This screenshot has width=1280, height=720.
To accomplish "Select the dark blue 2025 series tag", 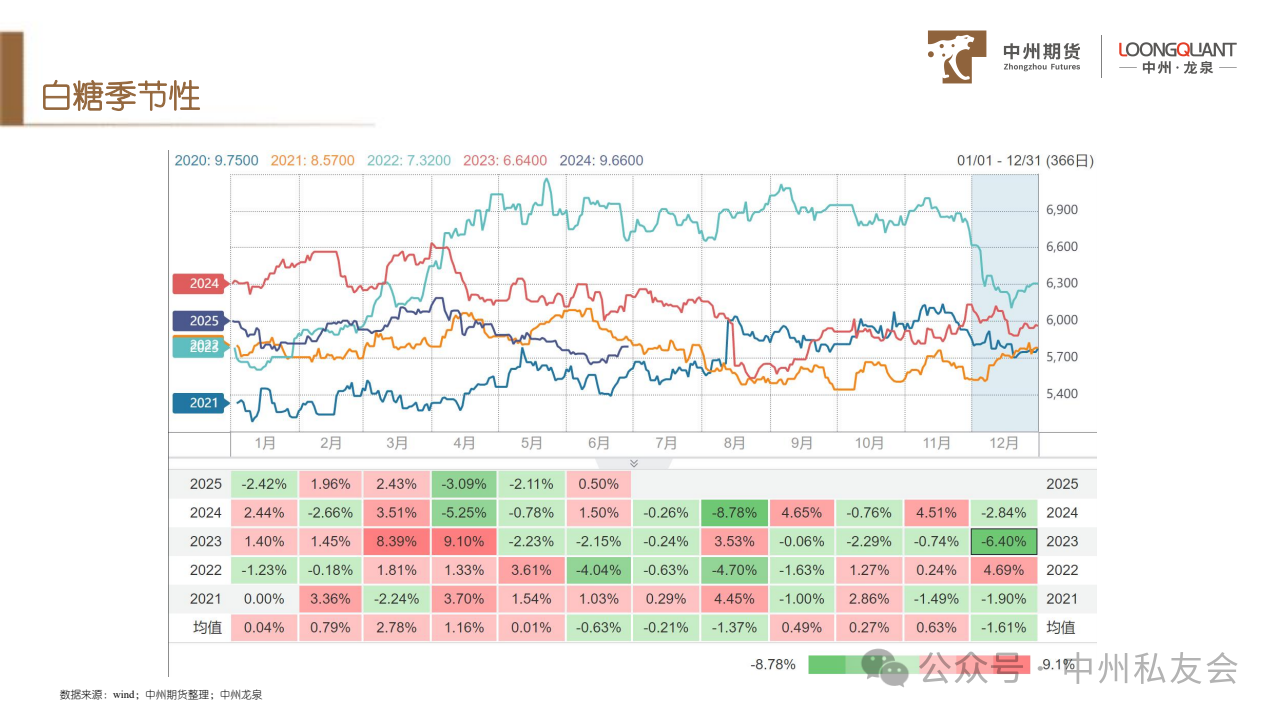I will (x=200, y=321).
